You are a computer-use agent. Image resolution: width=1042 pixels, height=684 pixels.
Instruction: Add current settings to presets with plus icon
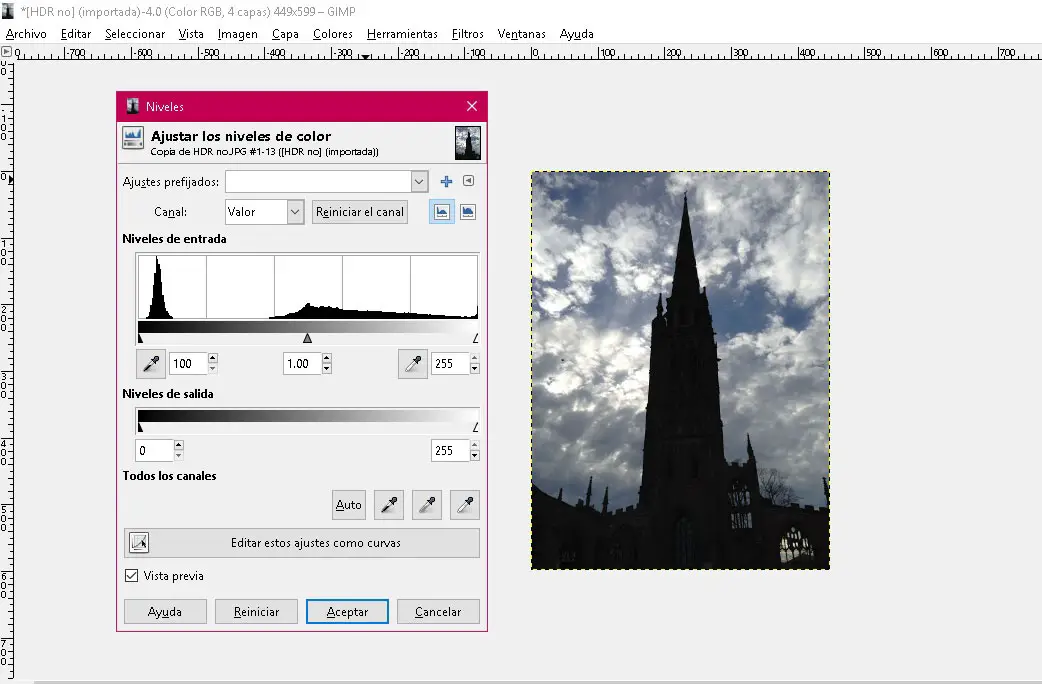coord(446,181)
